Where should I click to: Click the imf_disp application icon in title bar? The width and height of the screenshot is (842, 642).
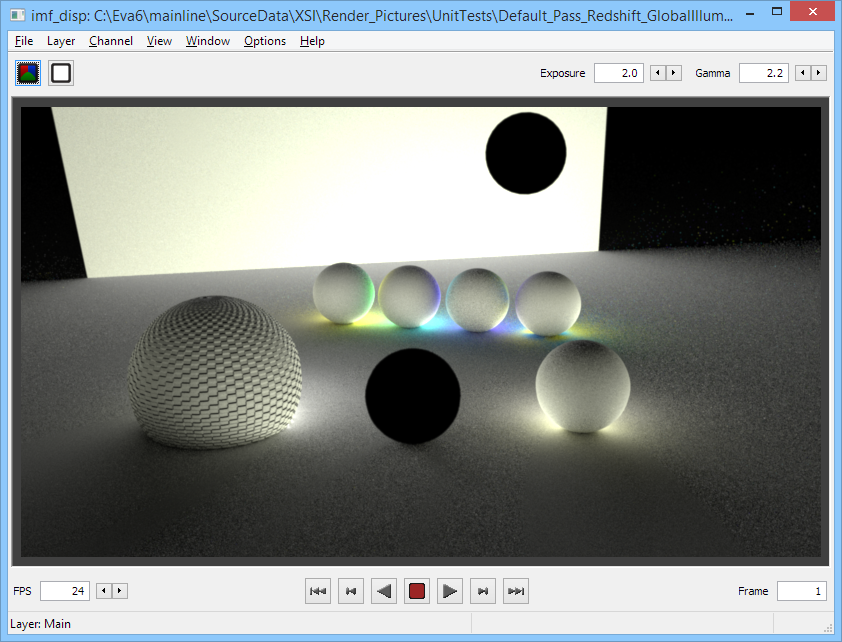coord(18,14)
